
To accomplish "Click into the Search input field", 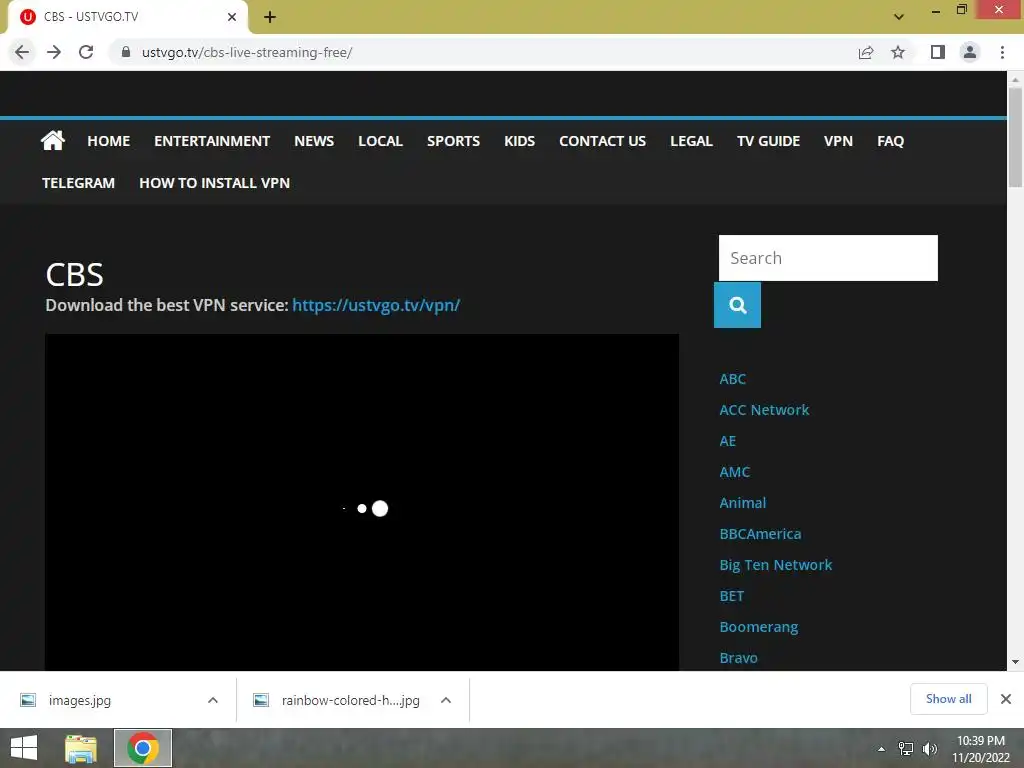I will [828, 258].
